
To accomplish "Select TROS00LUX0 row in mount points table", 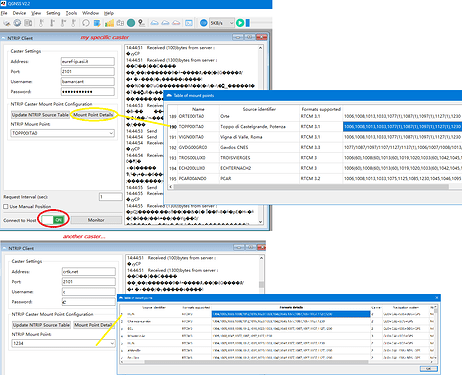I will click(x=315, y=158).
